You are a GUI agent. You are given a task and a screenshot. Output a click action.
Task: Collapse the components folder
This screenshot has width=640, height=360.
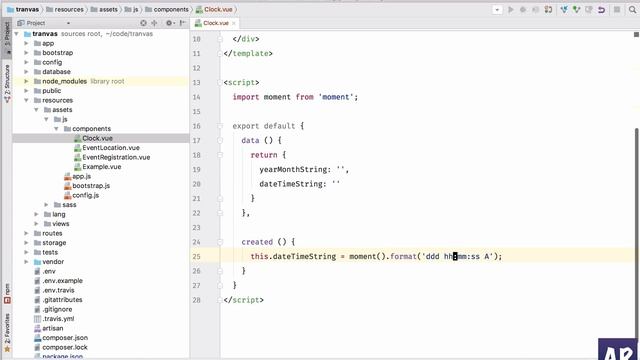click(x=56, y=129)
